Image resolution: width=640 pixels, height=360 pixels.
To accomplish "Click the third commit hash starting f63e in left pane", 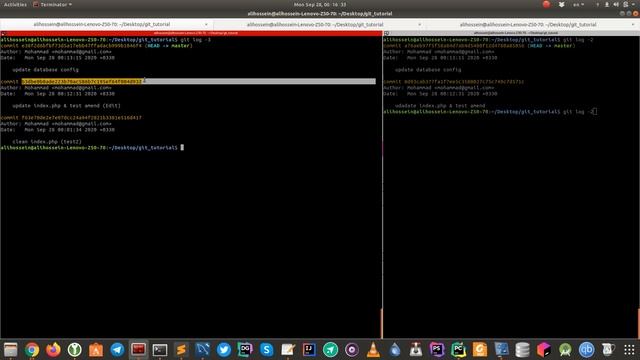I will (82, 118).
